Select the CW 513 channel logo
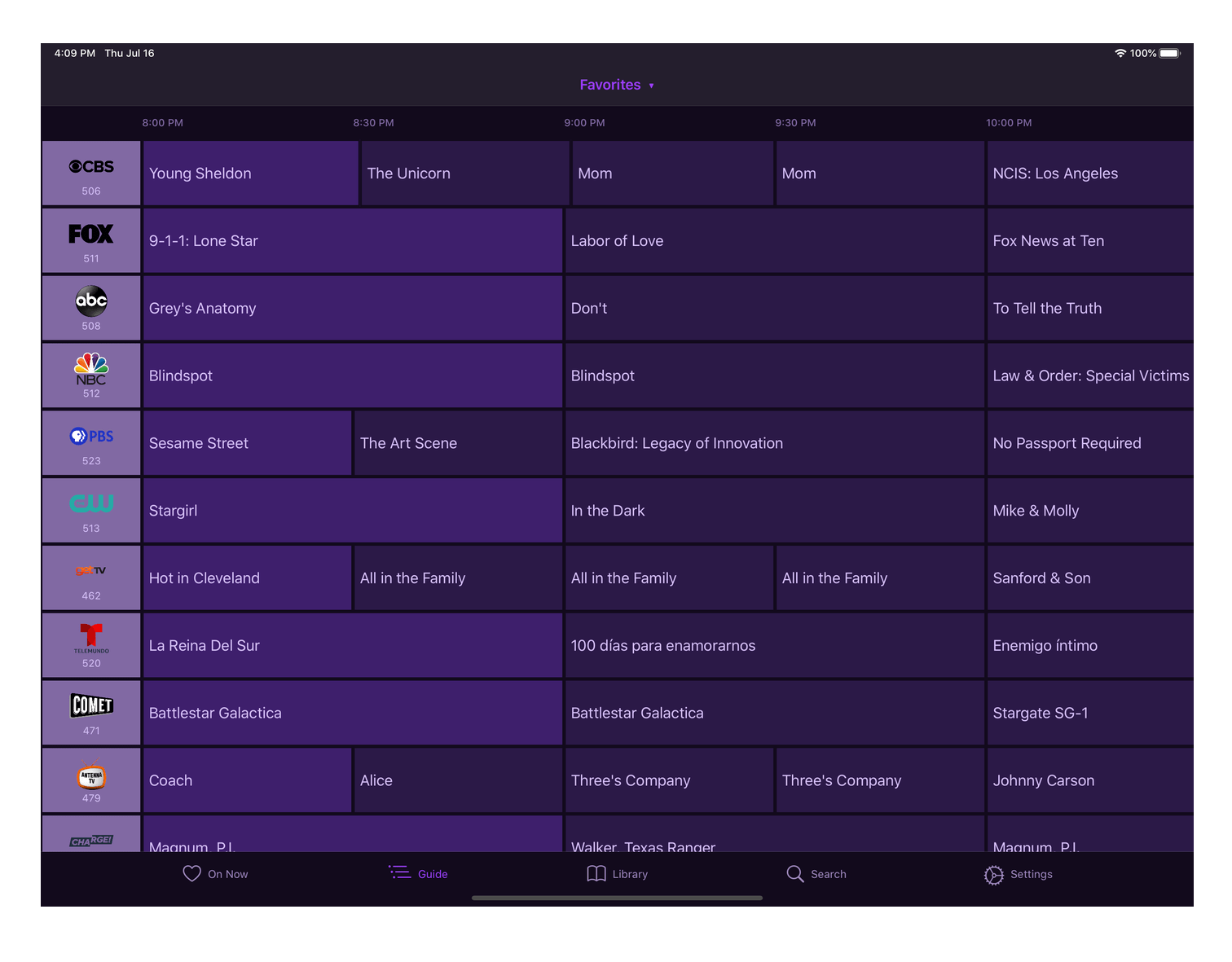 coord(91,503)
